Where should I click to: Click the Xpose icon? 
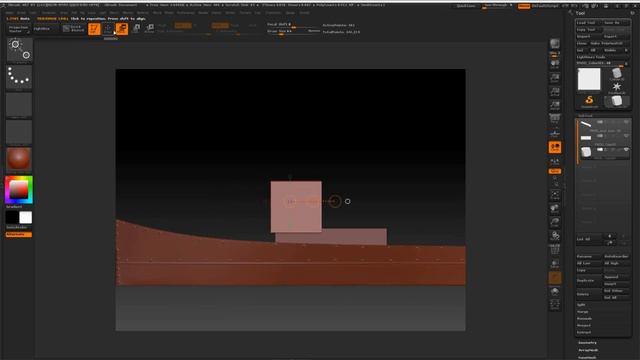[x=555, y=304]
